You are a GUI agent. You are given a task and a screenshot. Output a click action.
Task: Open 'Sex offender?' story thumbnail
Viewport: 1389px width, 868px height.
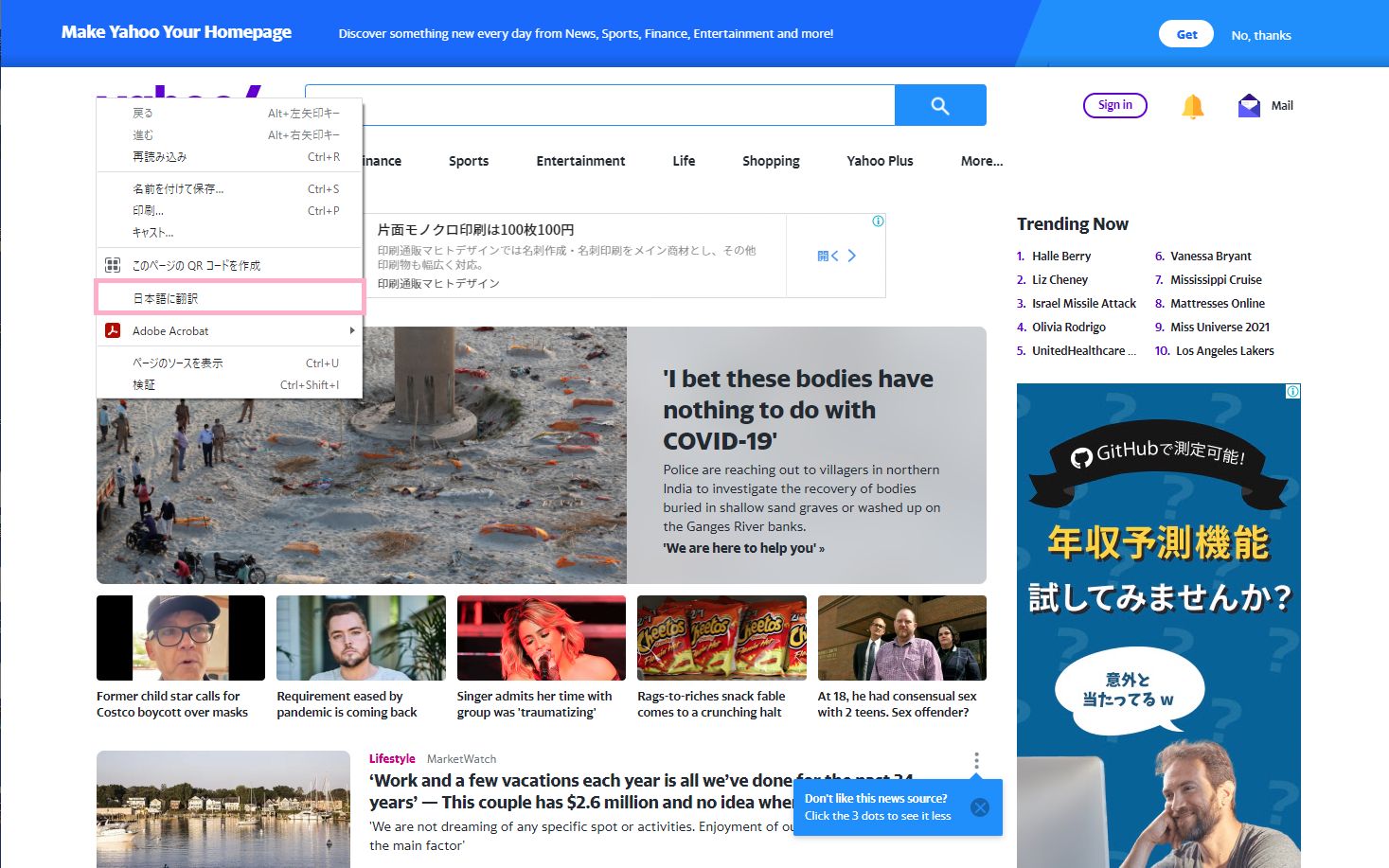[x=902, y=638]
